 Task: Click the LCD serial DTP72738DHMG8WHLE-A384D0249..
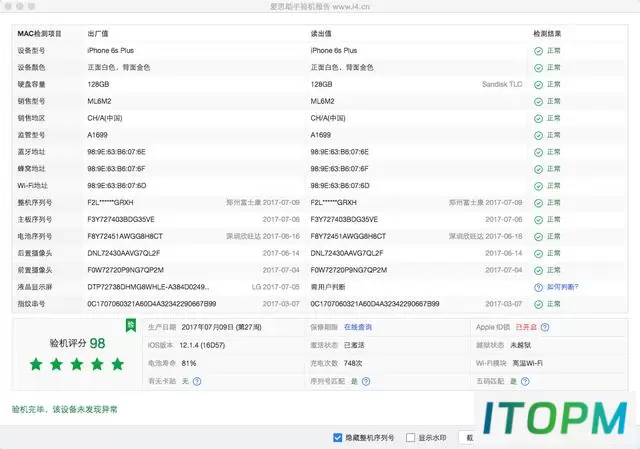148,287
